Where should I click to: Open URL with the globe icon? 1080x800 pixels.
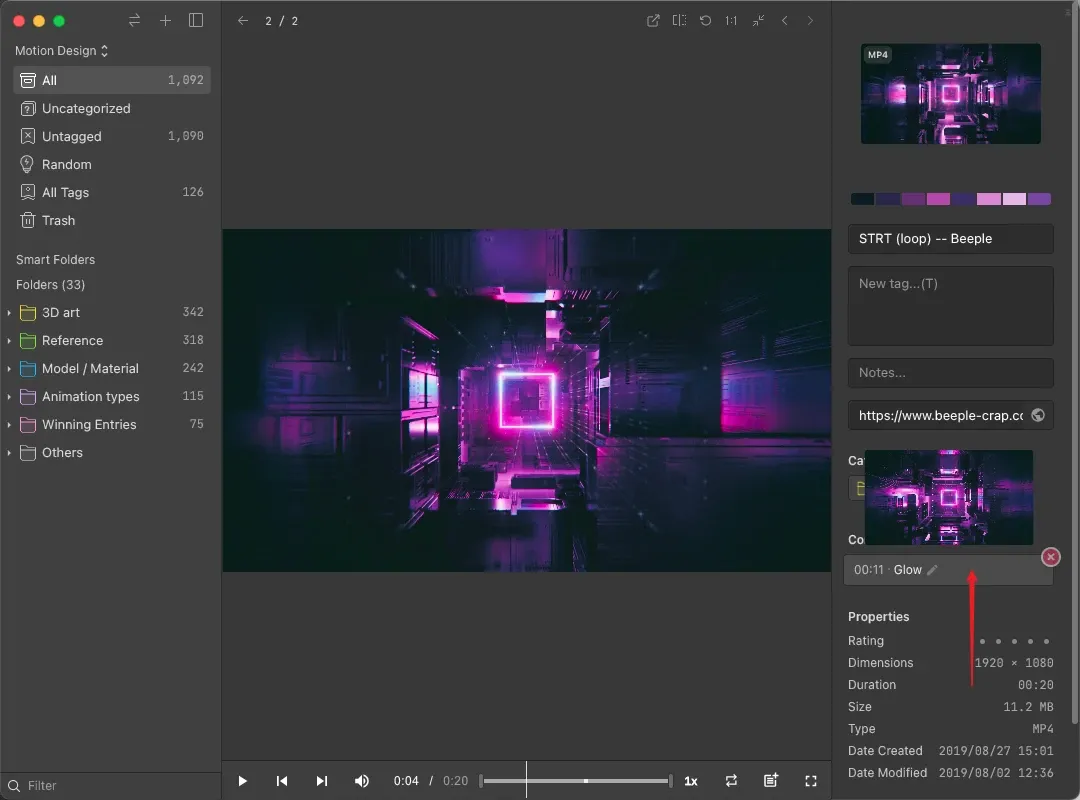(x=1038, y=416)
